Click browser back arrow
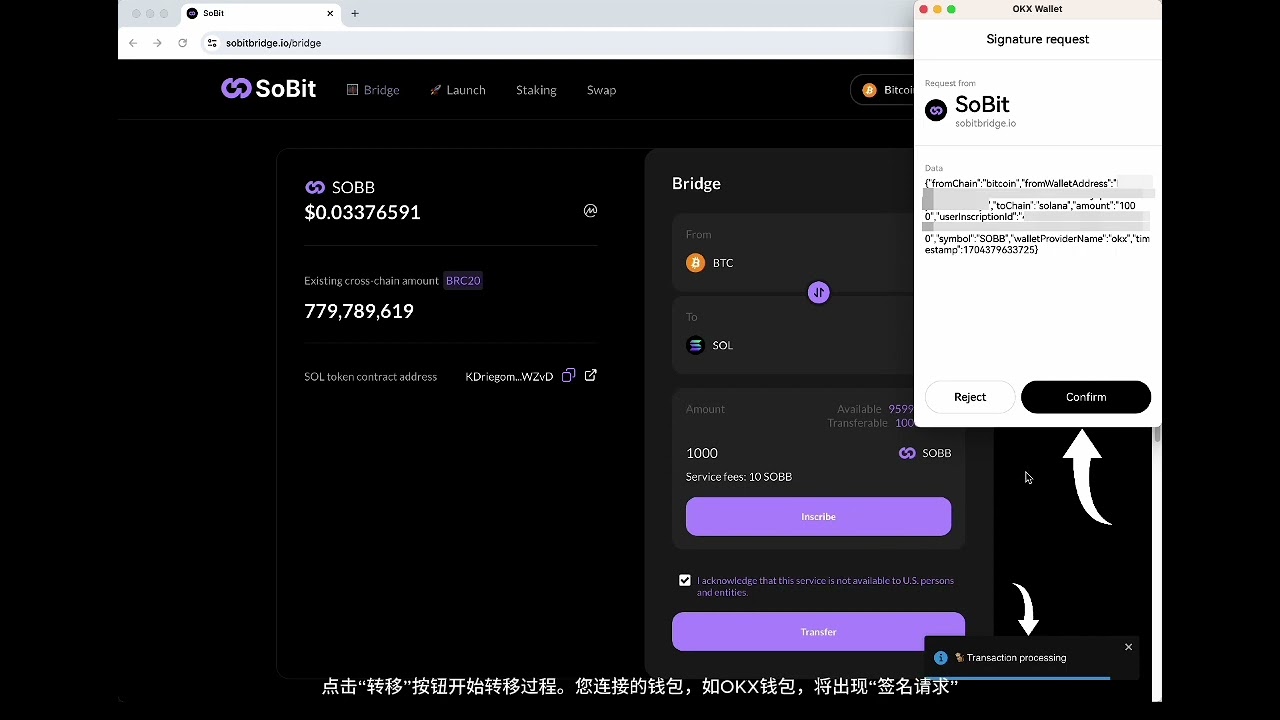Viewport: 1280px width, 720px height. click(x=133, y=43)
